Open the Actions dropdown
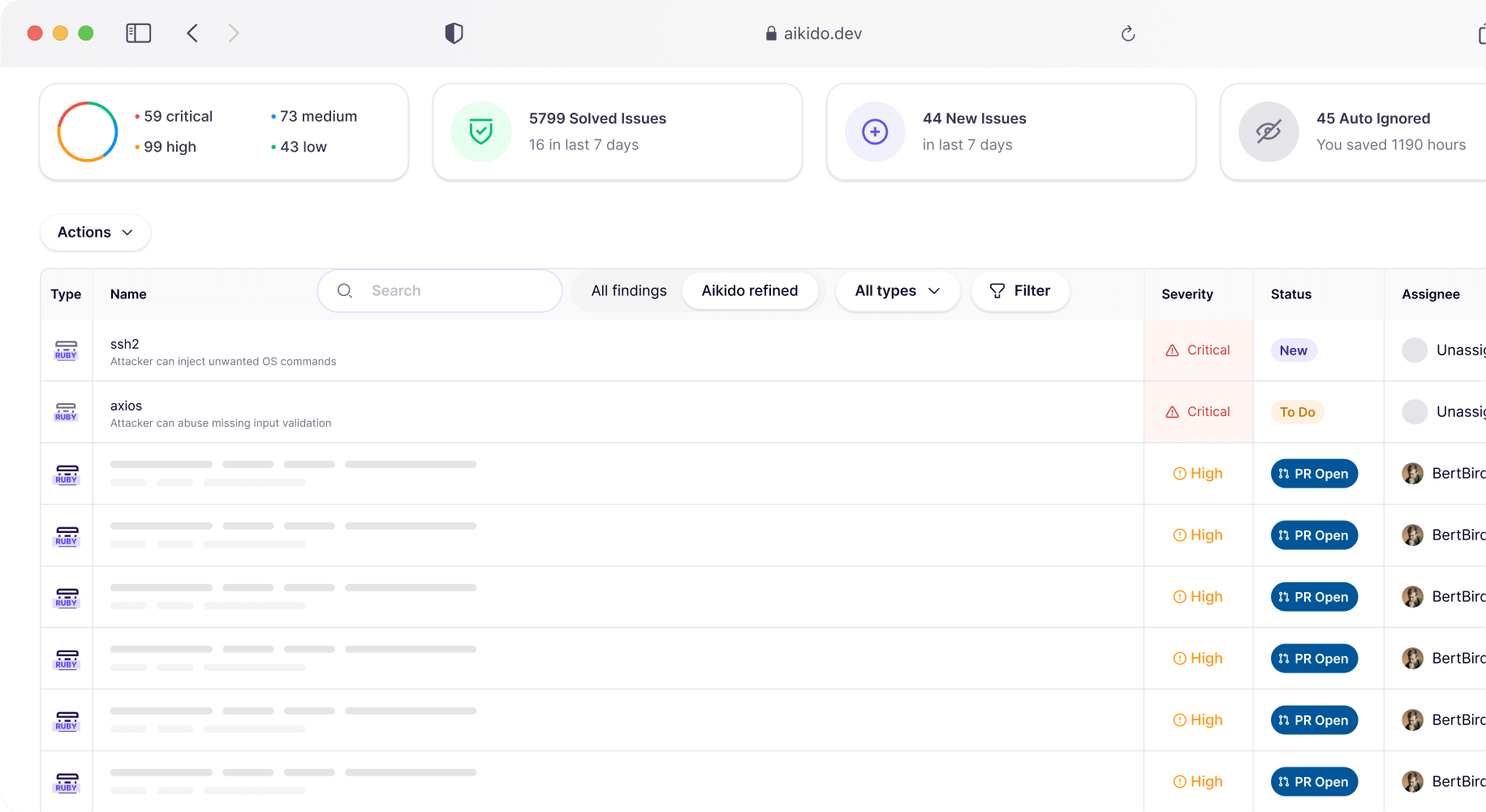 click(x=94, y=232)
